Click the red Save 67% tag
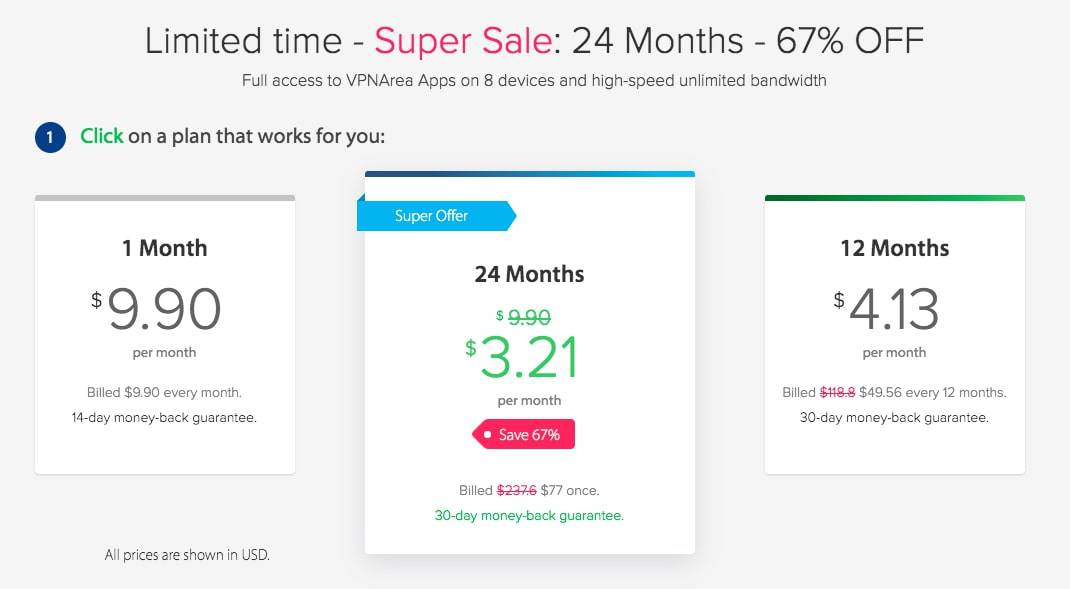The height and width of the screenshot is (589, 1070). (523, 434)
